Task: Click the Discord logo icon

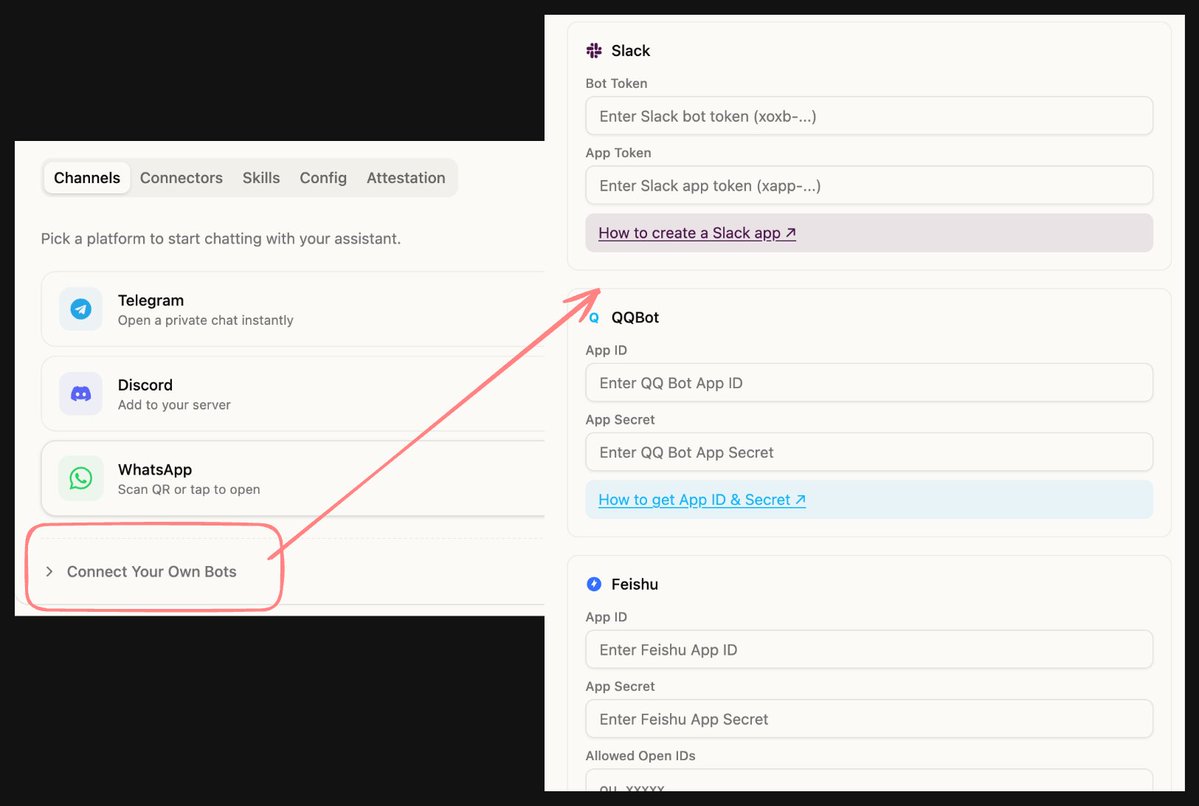Action: coord(81,394)
